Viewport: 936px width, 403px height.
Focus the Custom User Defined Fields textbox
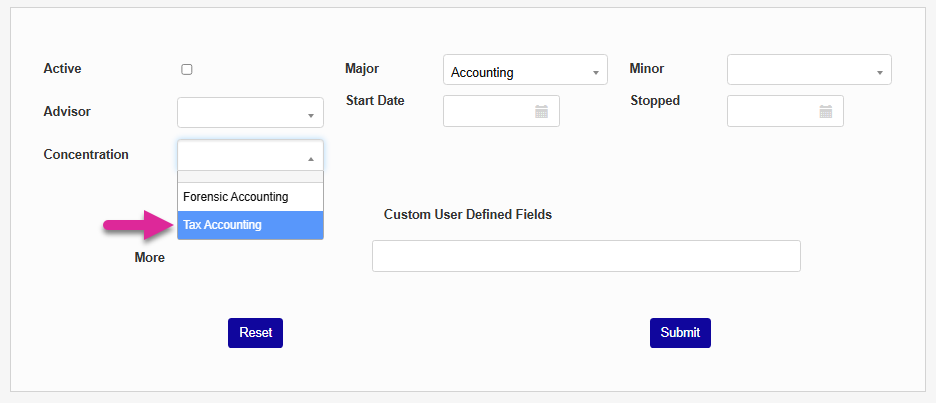click(586, 256)
